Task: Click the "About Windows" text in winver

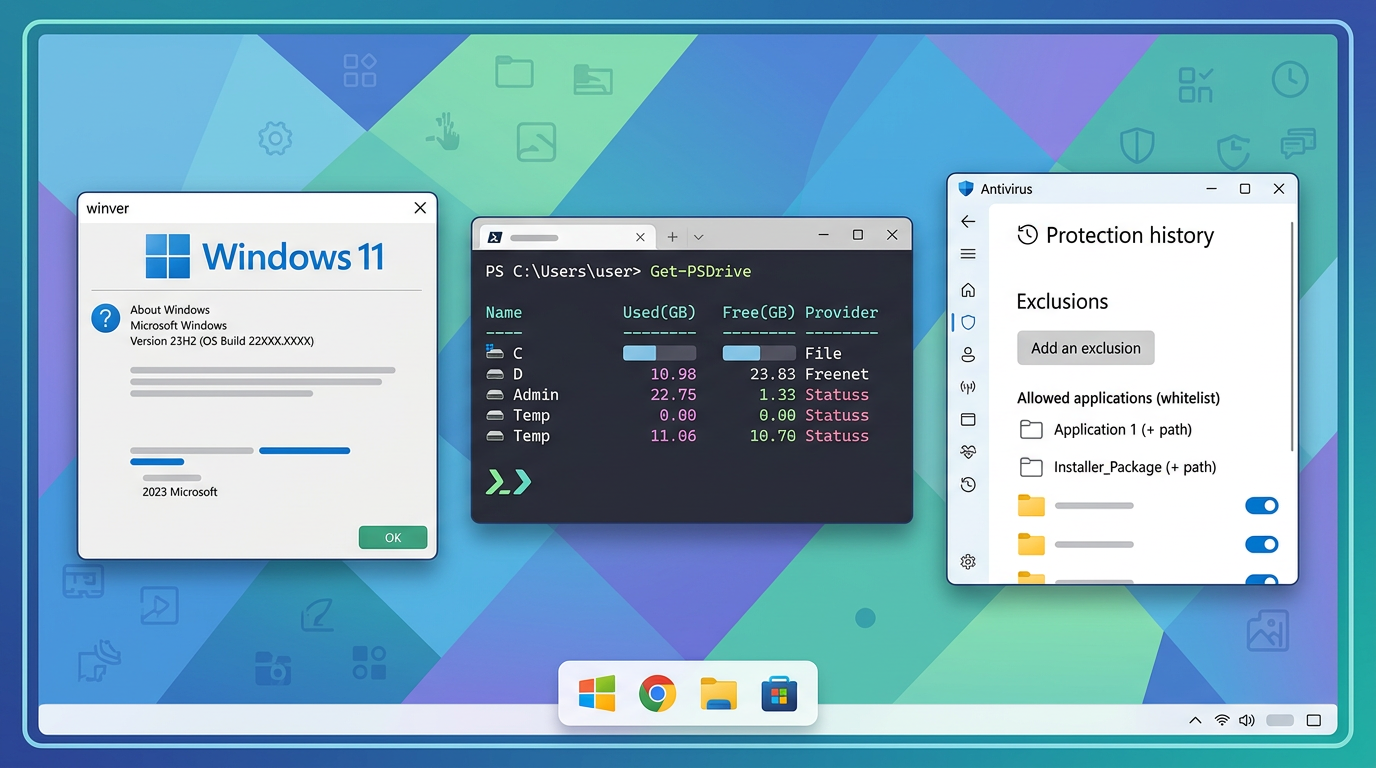Action: click(x=170, y=310)
